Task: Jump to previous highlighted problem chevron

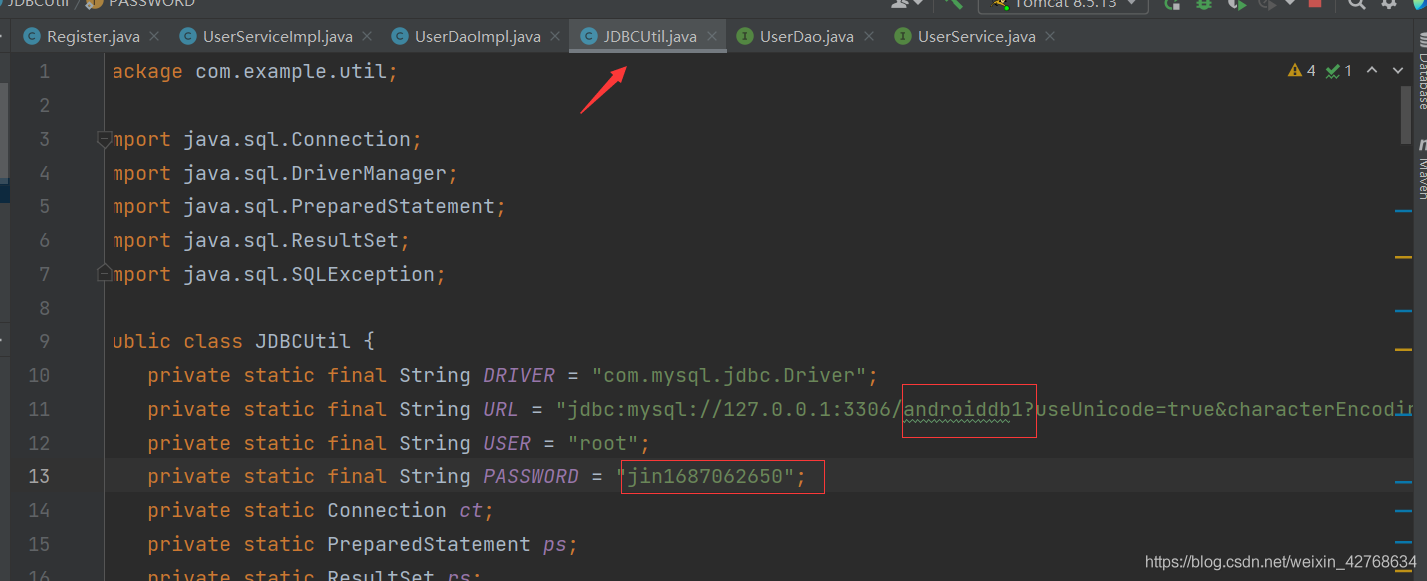Action: (x=1372, y=71)
